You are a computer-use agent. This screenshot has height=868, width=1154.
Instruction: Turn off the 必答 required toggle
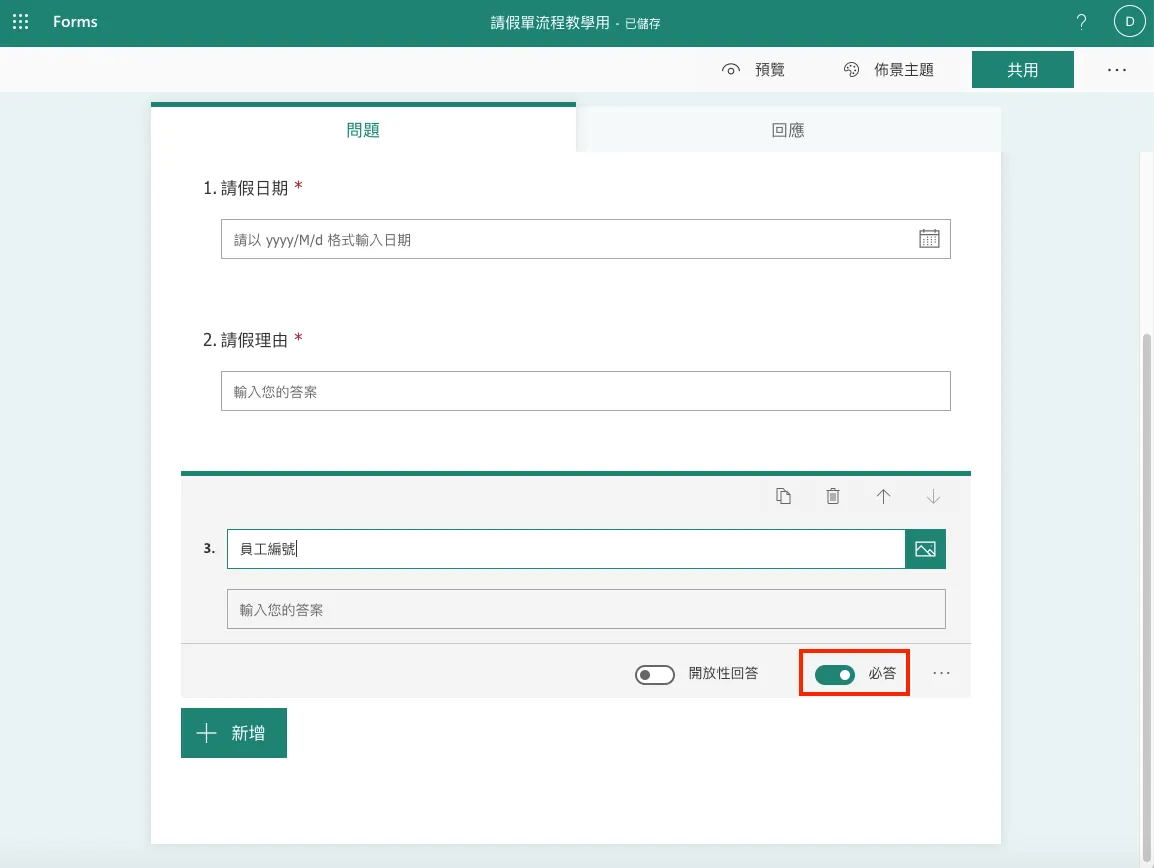835,674
